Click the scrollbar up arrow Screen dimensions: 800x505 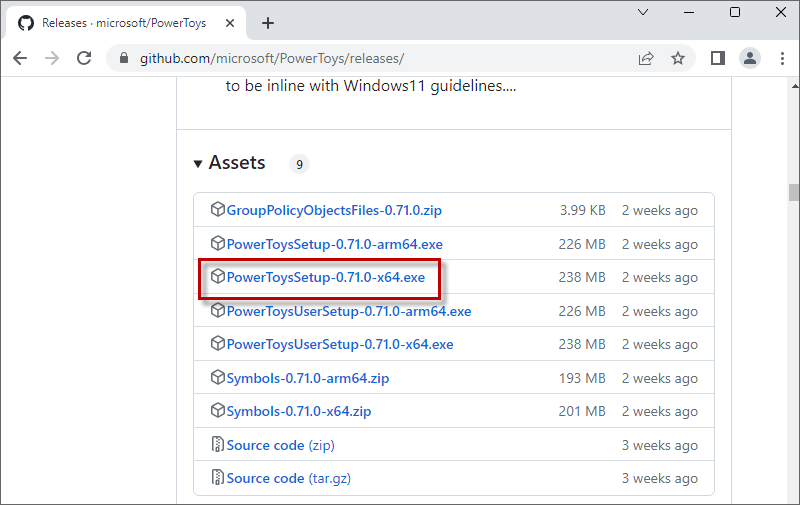pyautogui.click(x=794, y=86)
